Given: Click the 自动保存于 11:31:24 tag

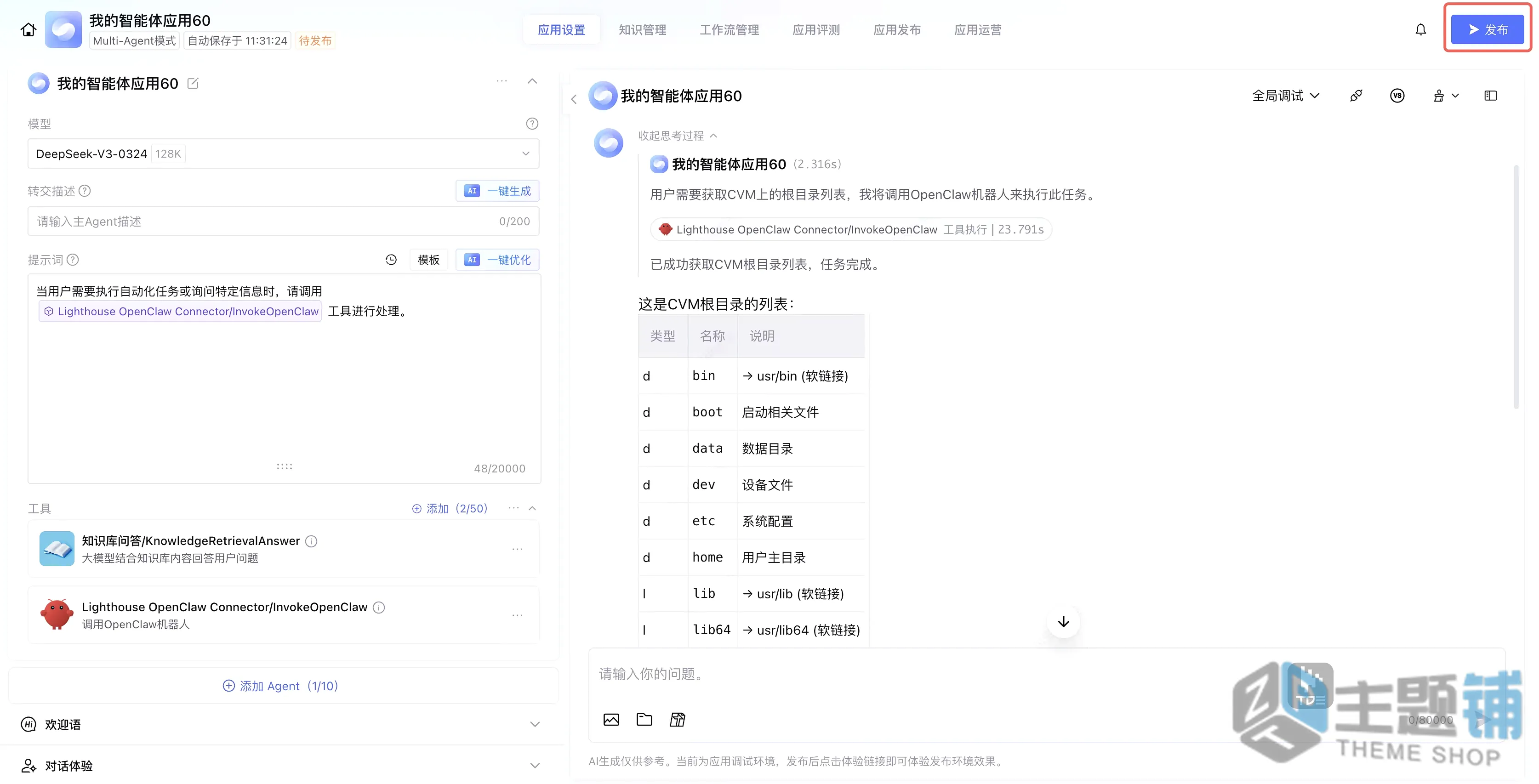Looking at the screenshot, I should click(237, 40).
